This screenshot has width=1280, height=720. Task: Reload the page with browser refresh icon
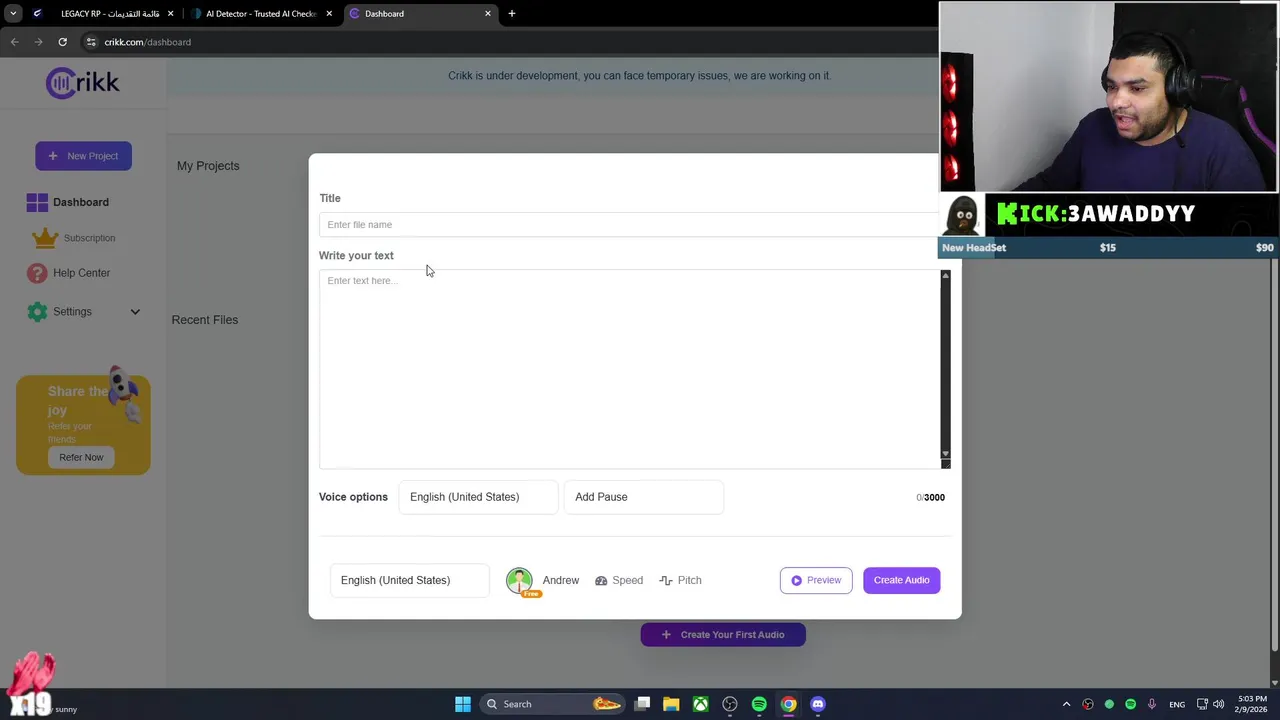click(x=62, y=42)
